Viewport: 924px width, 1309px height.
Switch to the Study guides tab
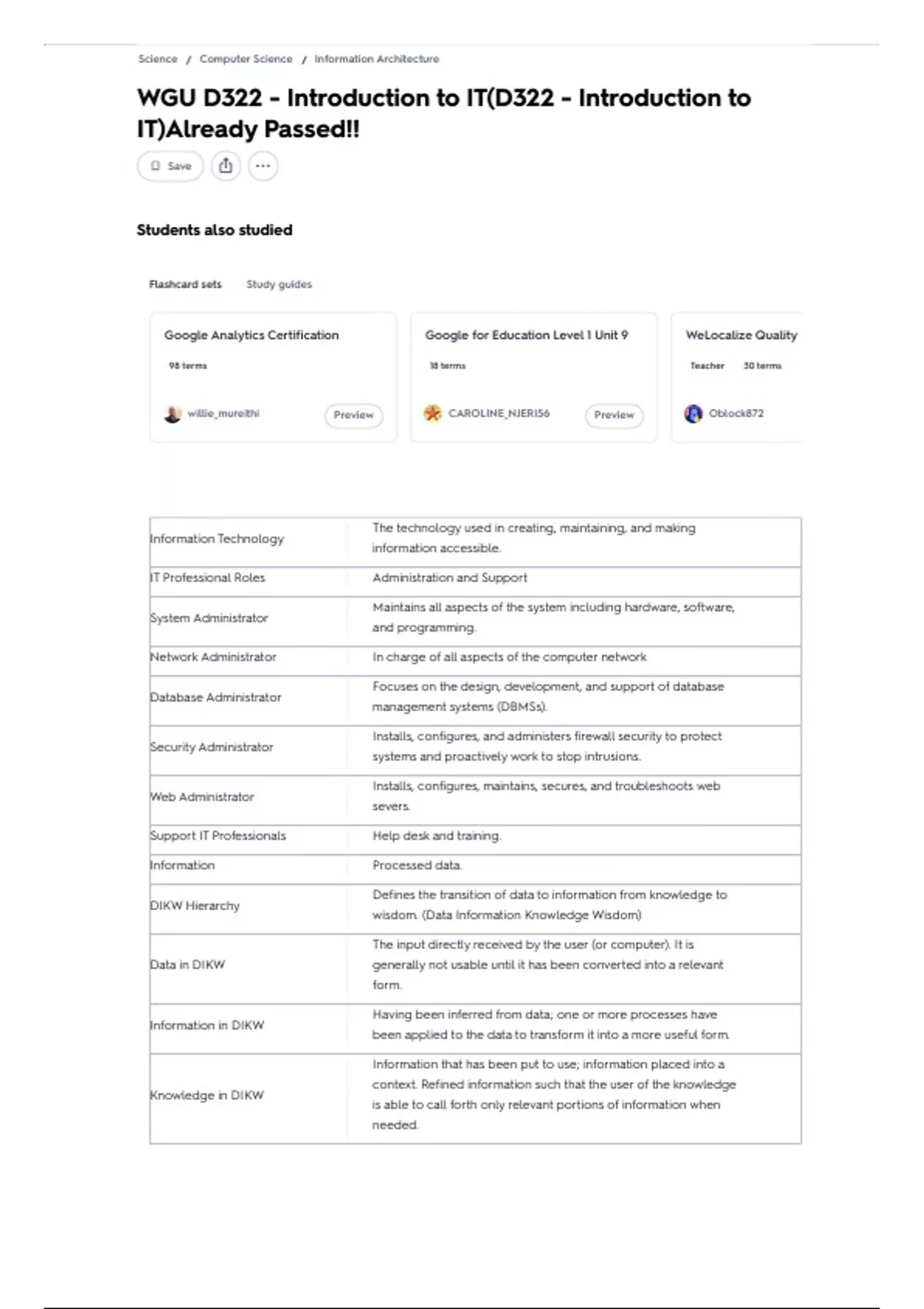tap(279, 284)
